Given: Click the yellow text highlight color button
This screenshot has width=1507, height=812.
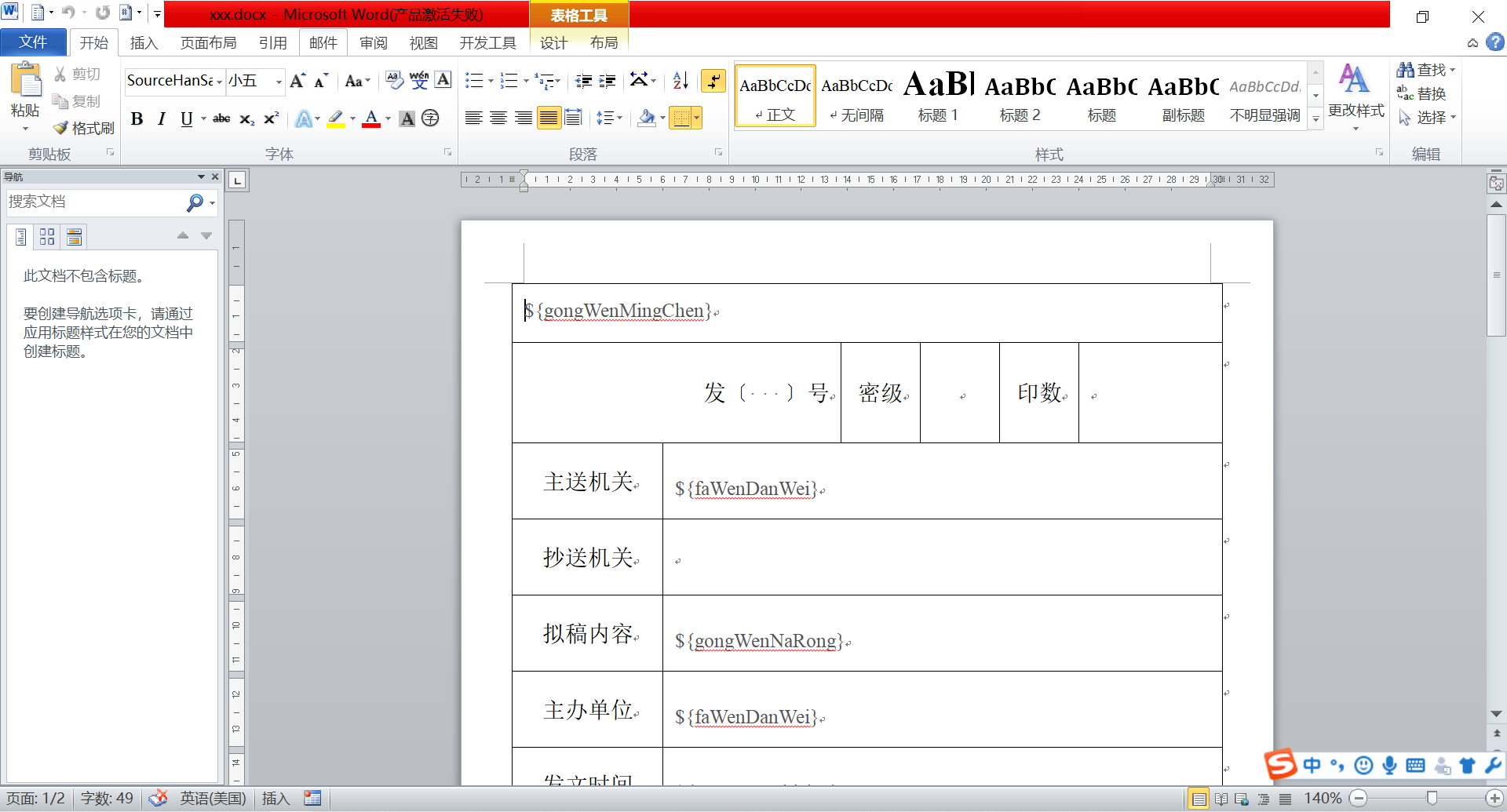Looking at the screenshot, I should pyautogui.click(x=336, y=118).
